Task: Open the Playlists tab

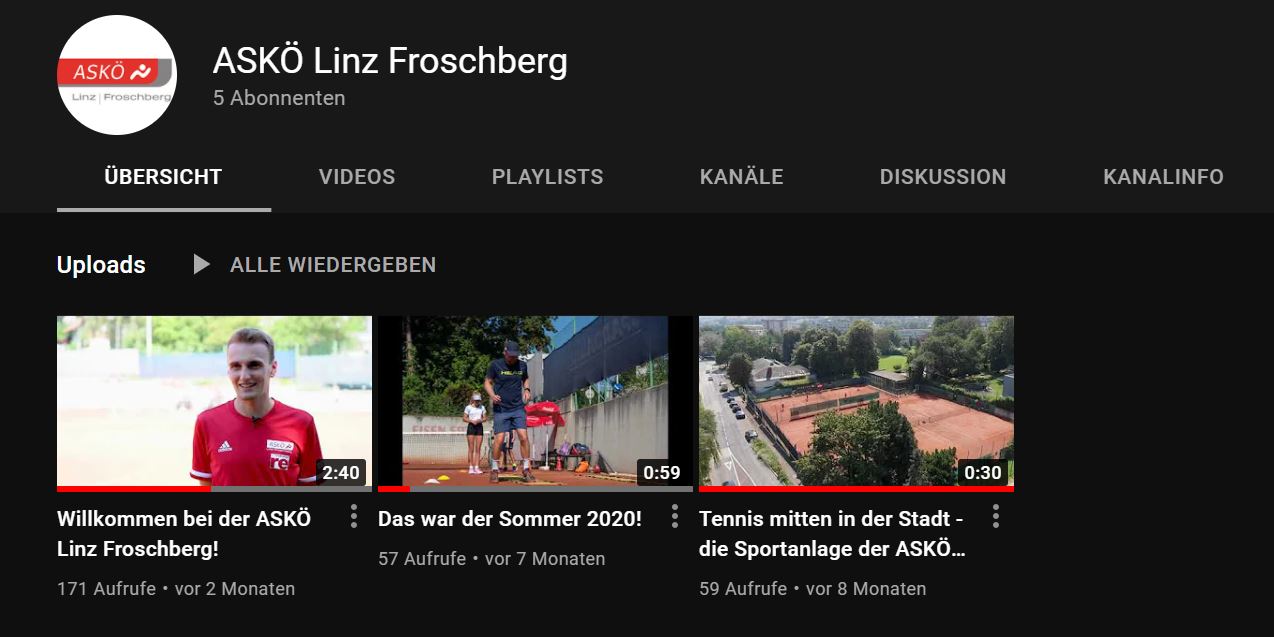Action: tap(548, 177)
